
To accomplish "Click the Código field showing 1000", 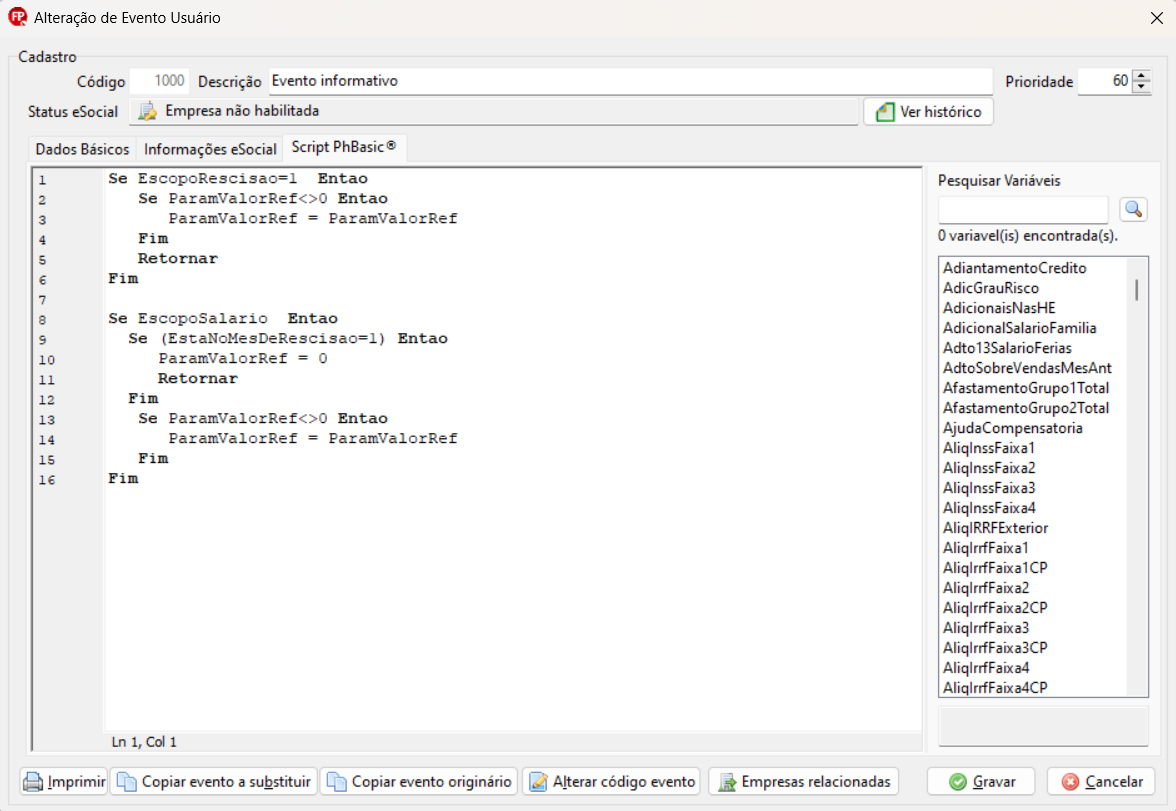I will point(158,81).
